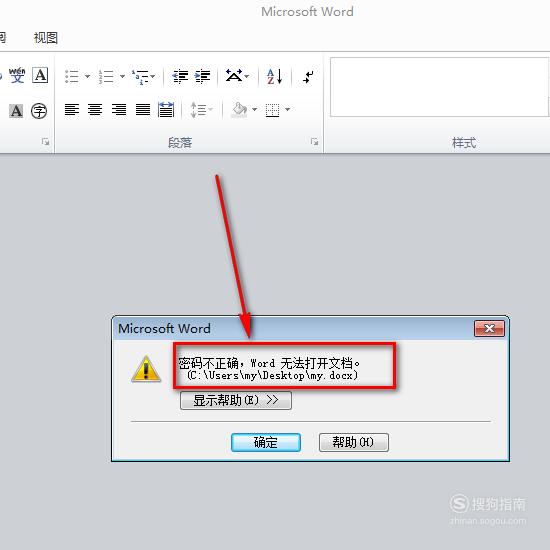Confirm with the 确定 button

point(266,442)
